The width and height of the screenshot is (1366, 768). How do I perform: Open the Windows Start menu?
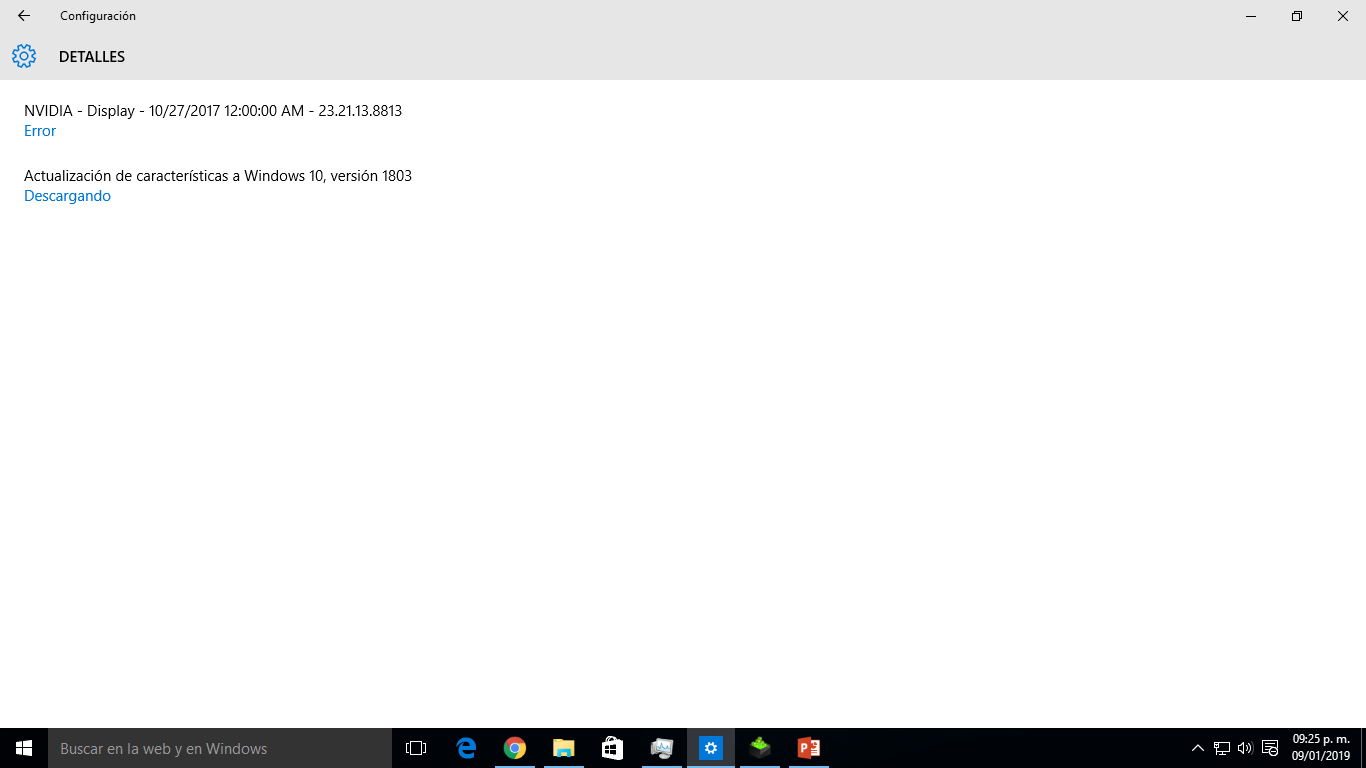(x=24, y=748)
